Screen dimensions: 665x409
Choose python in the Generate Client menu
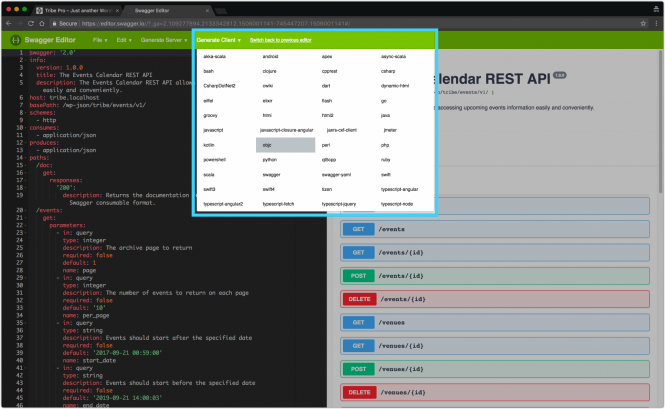[269, 159]
